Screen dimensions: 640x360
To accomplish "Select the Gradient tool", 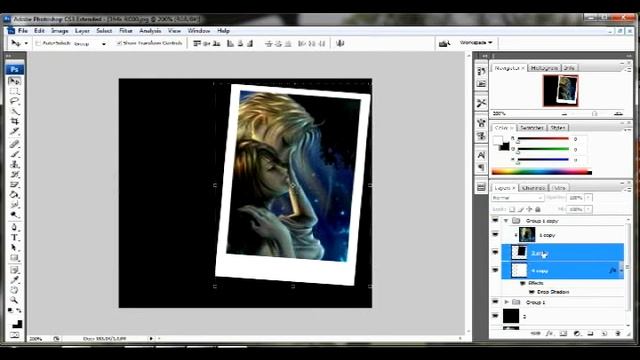I will tap(14, 195).
